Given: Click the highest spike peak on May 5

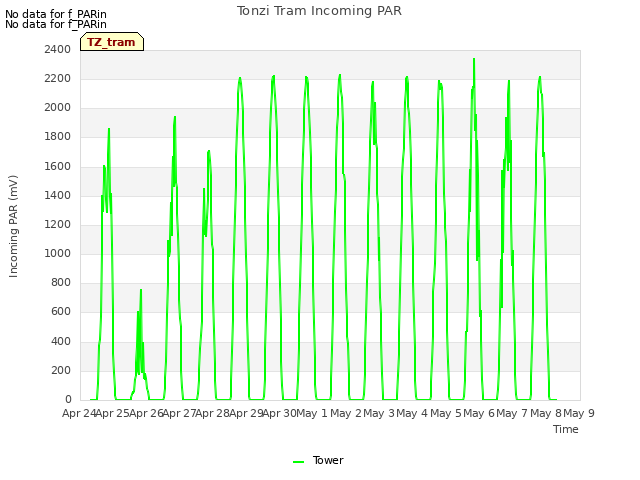Looking at the screenshot, I should (474, 59).
